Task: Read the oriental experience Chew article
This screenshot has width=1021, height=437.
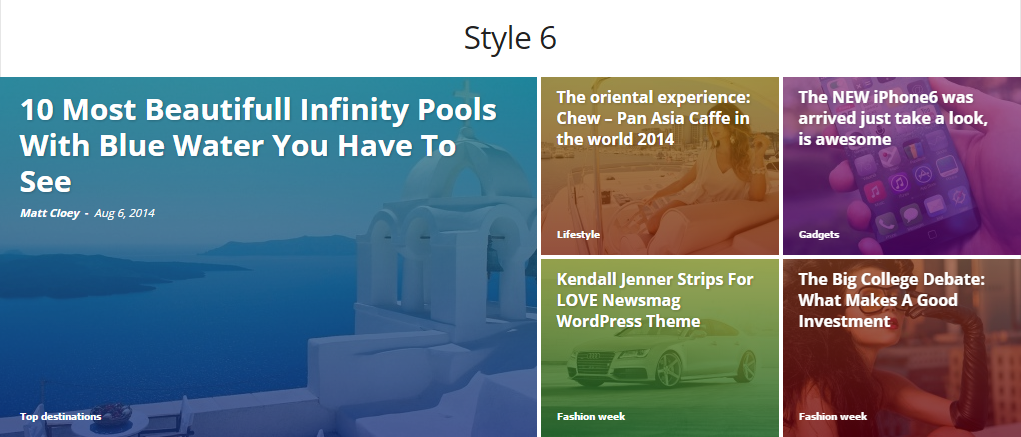Action: click(x=654, y=118)
